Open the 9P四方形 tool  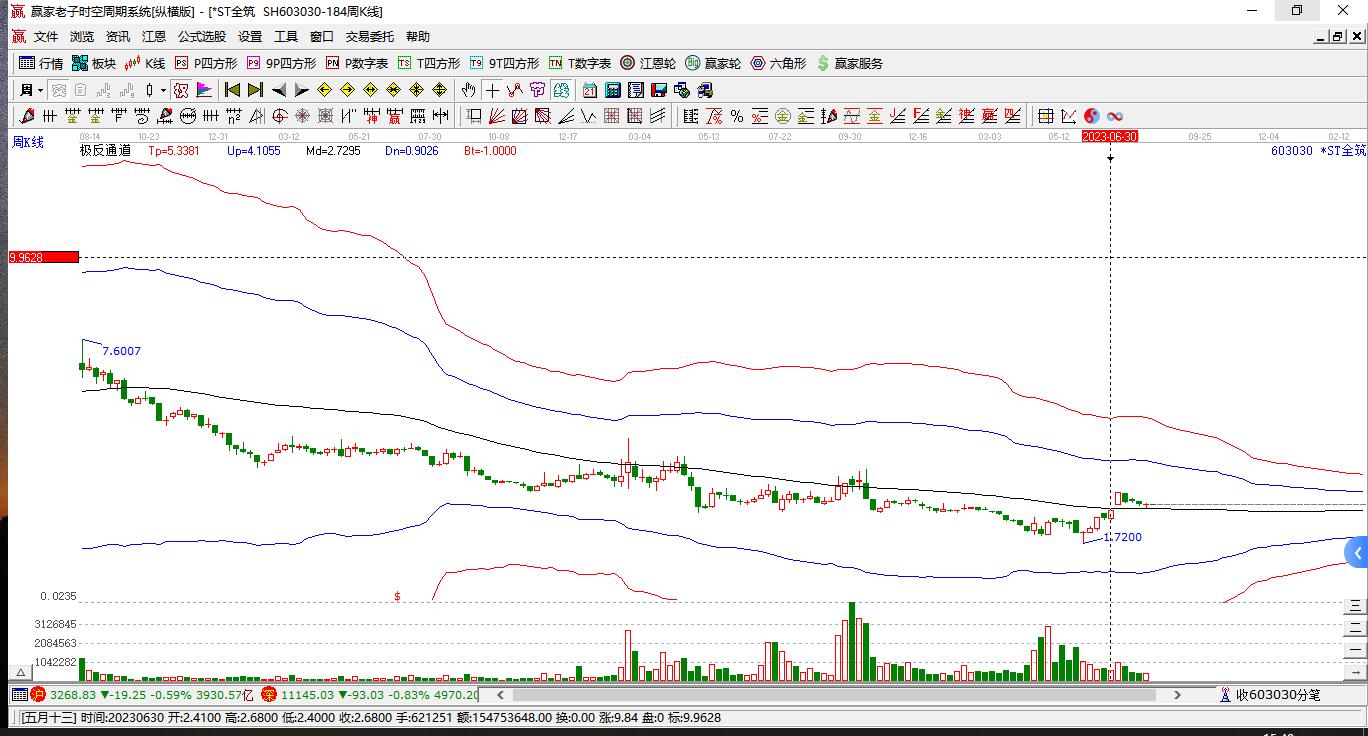click(x=282, y=63)
